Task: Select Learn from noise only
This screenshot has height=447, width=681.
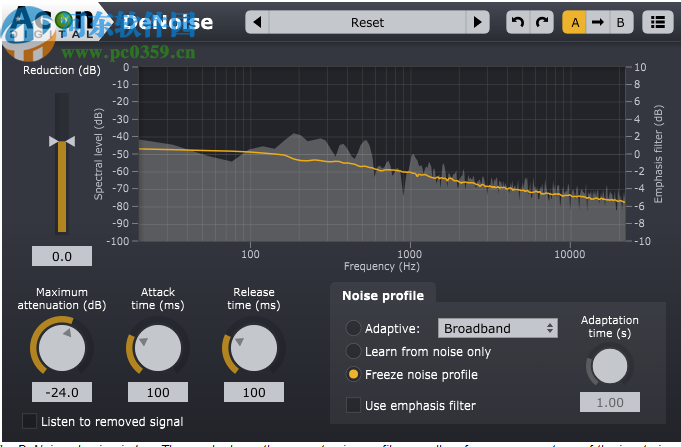Action: pos(353,351)
